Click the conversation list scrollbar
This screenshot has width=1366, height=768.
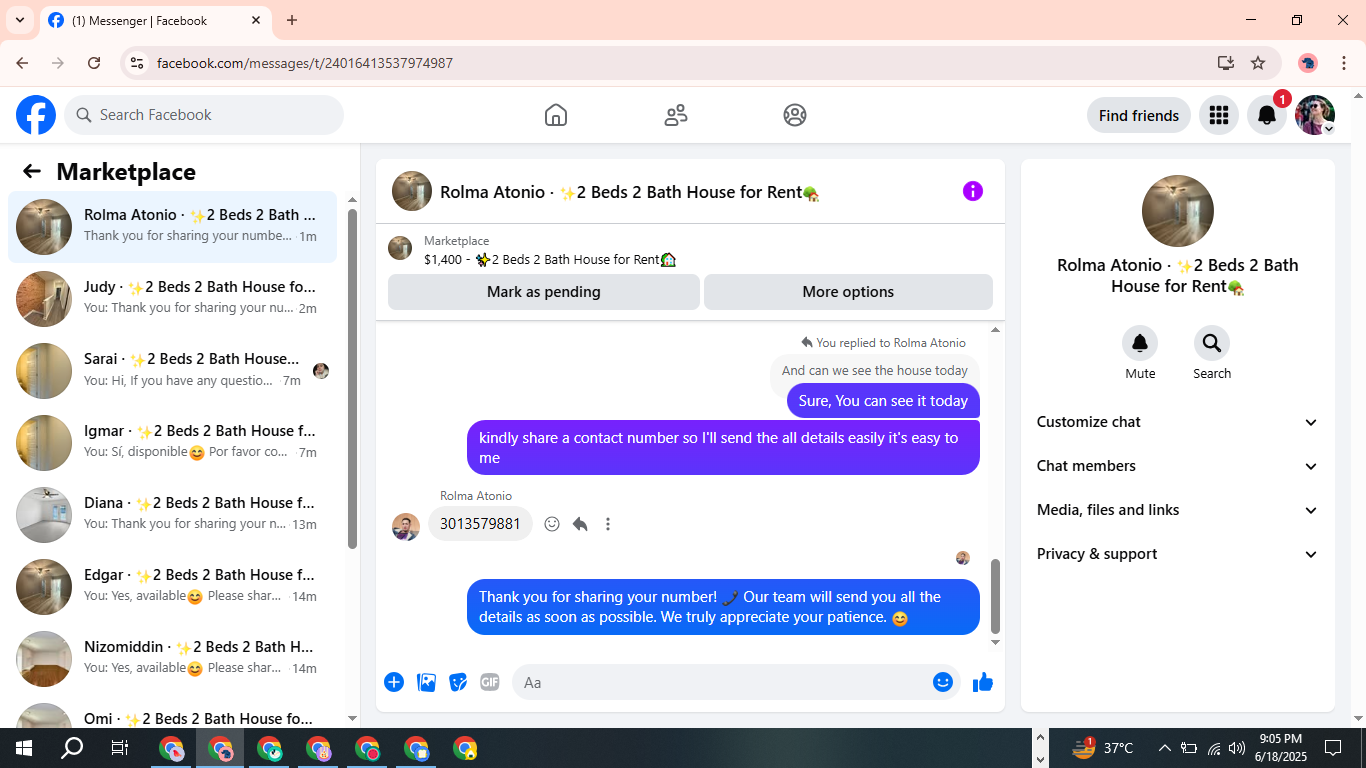point(352,378)
